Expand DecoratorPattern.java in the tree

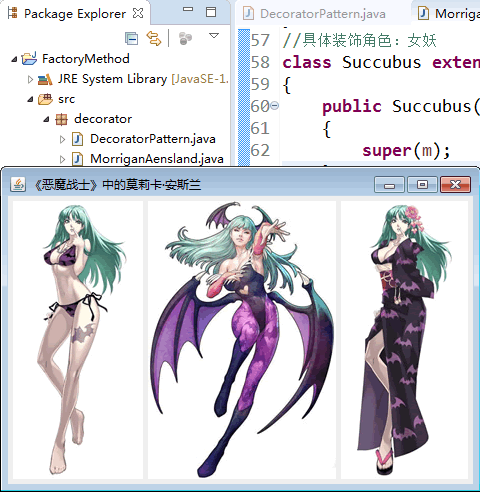(62, 139)
